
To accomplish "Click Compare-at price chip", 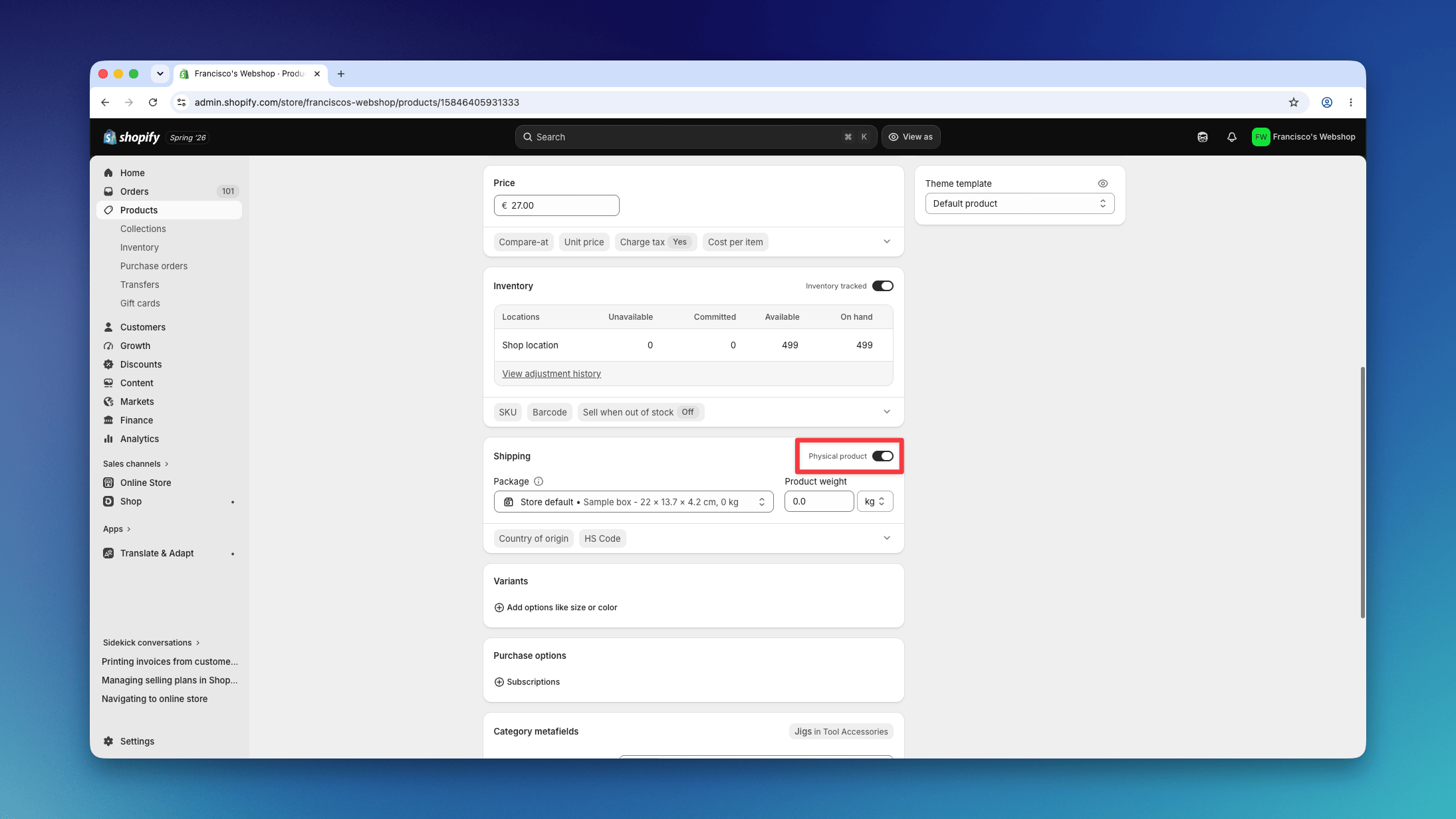I will point(523,242).
